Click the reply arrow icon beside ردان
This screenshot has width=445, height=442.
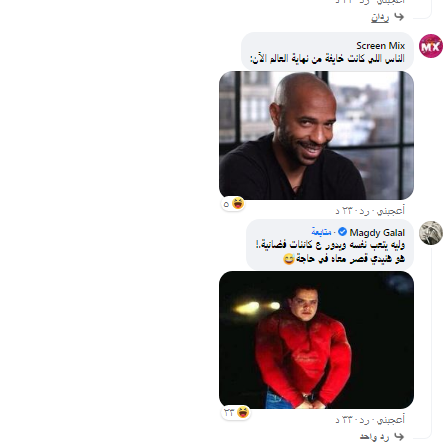click(399, 17)
